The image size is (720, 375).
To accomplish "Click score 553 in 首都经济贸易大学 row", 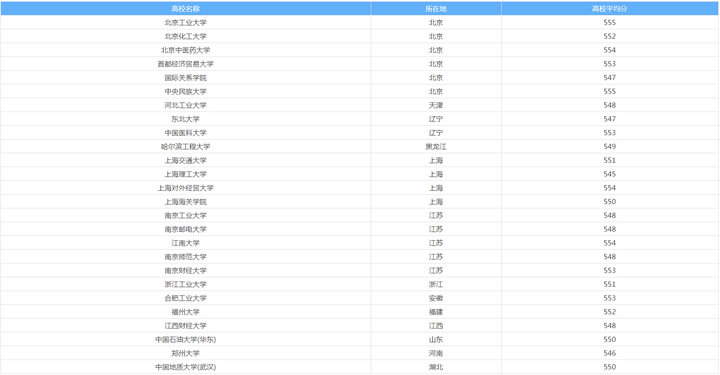I will (x=609, y=64).
